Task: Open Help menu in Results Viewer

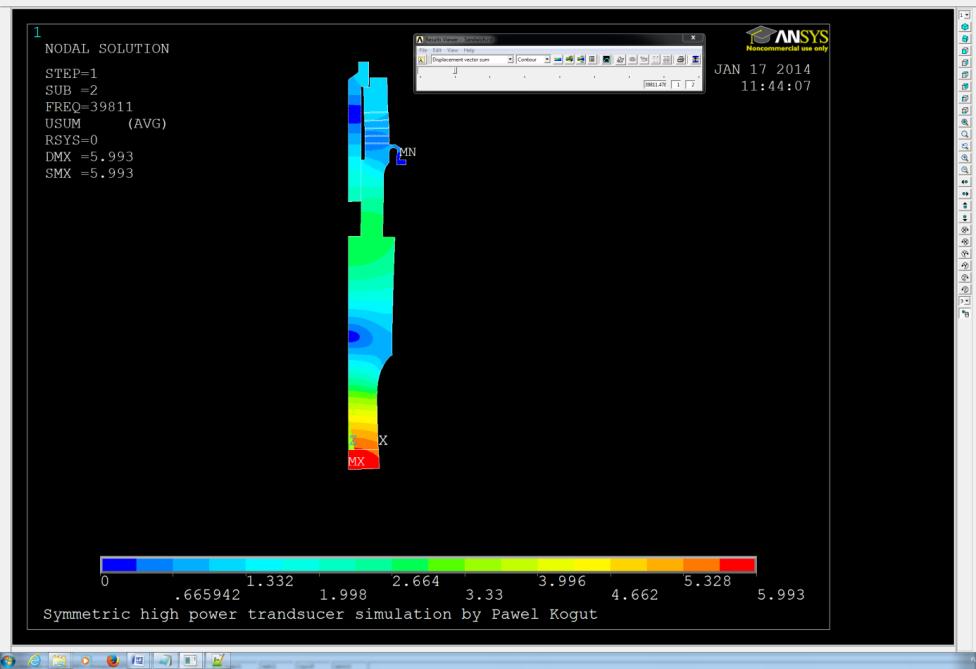Action: coord(469,50)
